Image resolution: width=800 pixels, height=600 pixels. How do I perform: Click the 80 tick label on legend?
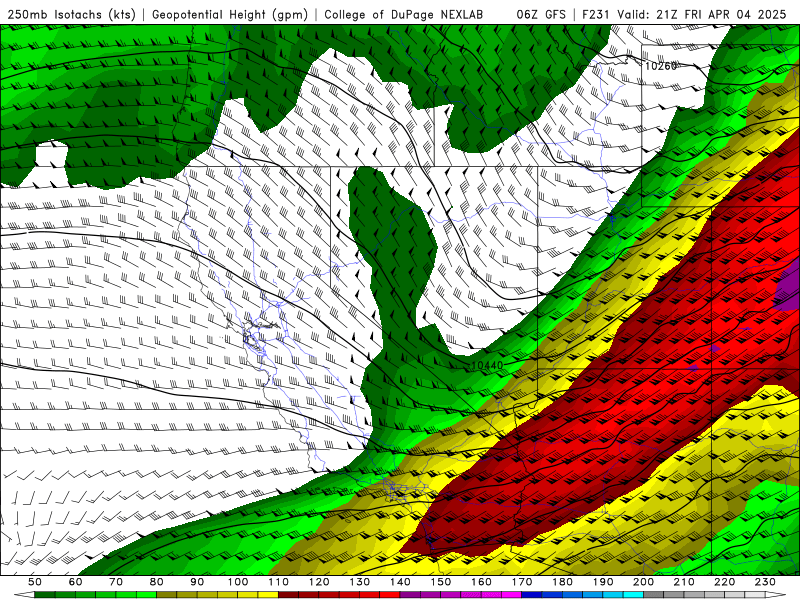click(157, 582)
